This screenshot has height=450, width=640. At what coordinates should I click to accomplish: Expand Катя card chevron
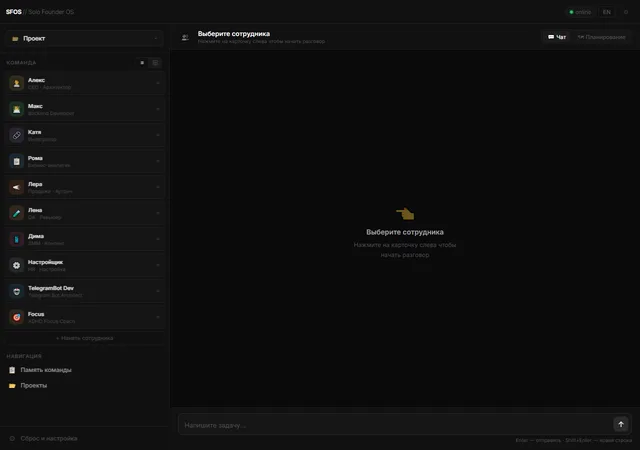(x=158, y=135)
